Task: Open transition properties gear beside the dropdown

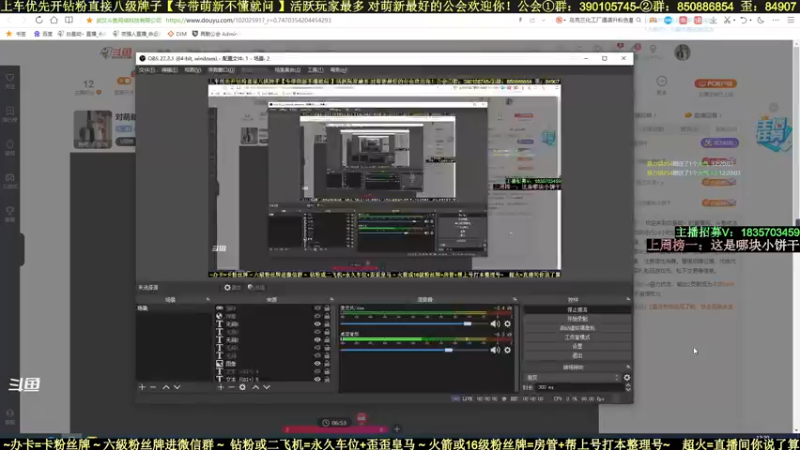Action: (x=627, y=378)
